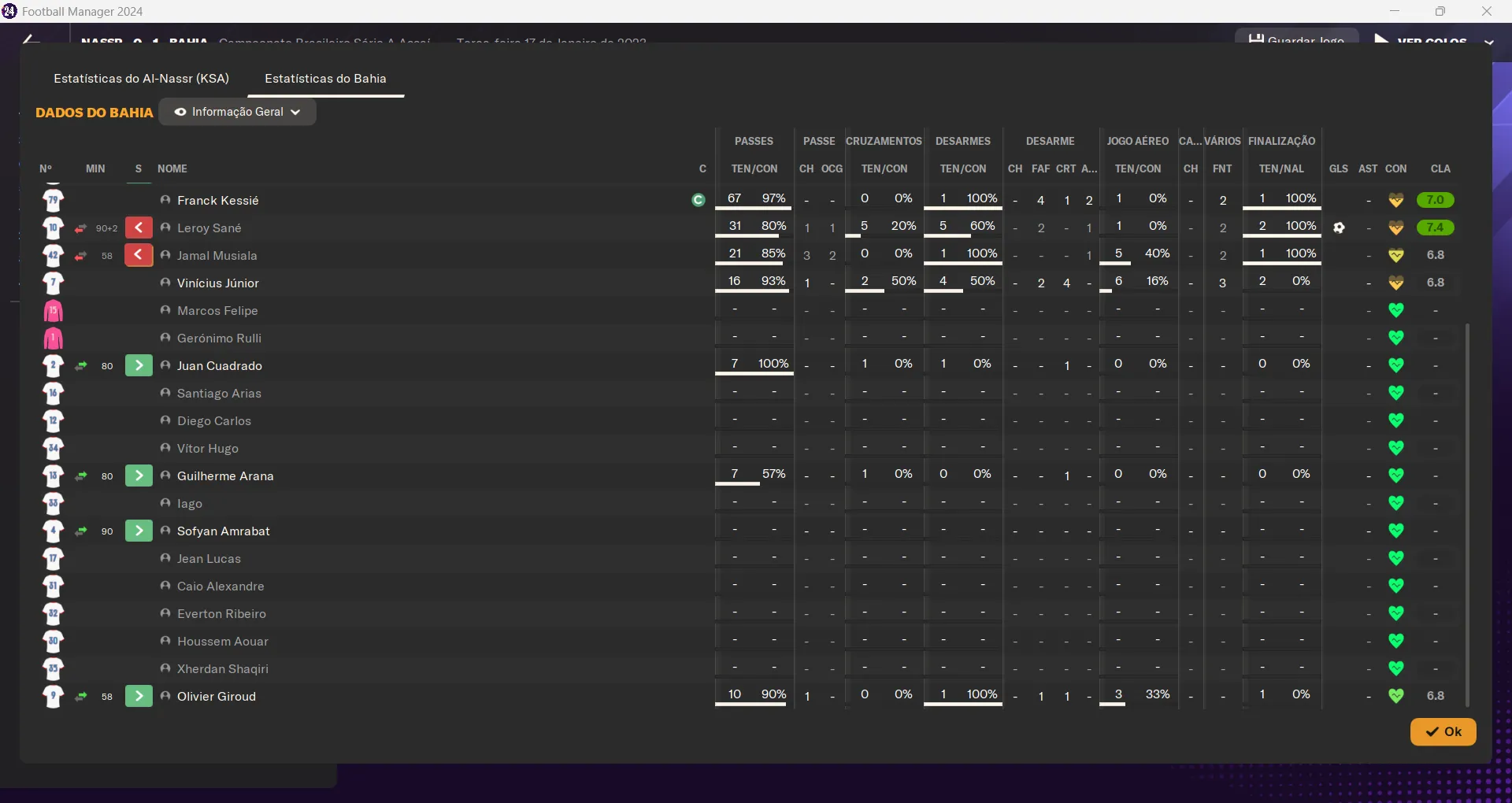Sort by the MIN column header
Image resolution: width=1512 pixels, height=803 pixels.
click(x=95, y=168)
